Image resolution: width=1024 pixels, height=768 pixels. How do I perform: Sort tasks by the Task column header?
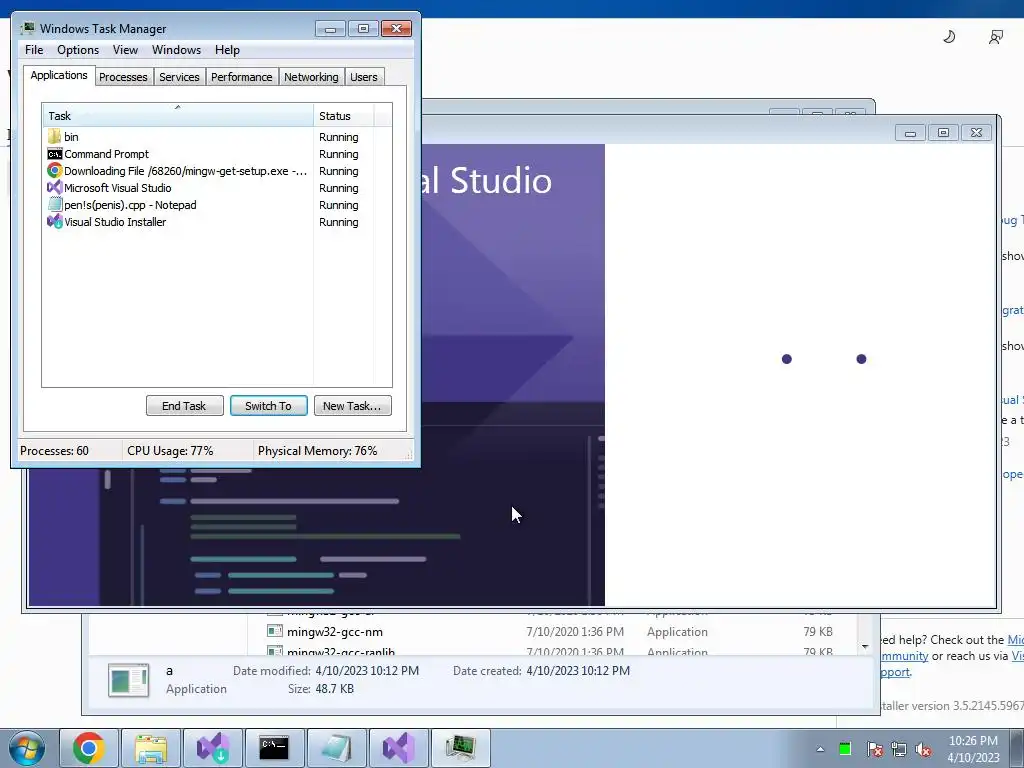(x=178, y=116)
